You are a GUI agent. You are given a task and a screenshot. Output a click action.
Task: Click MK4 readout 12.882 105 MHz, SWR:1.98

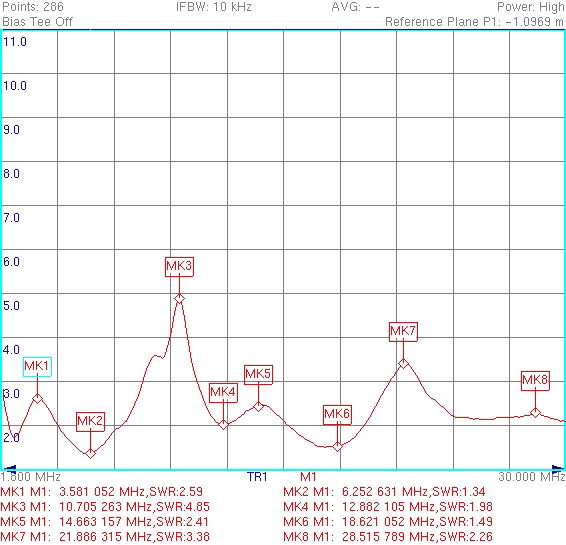[388, 507]
